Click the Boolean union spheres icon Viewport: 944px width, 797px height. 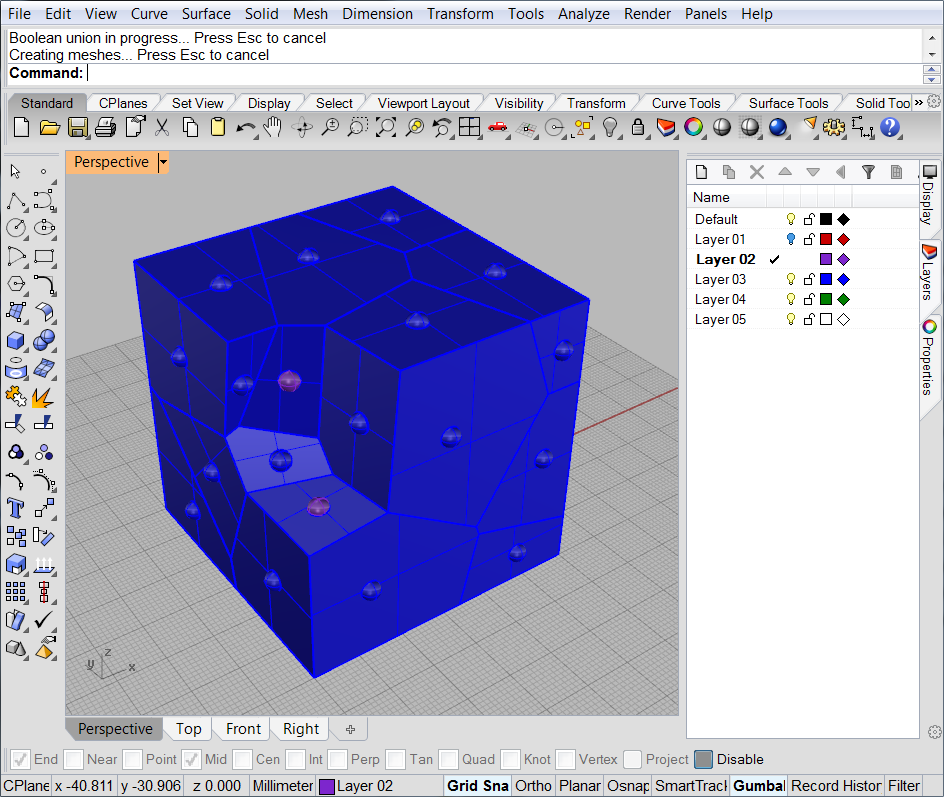click(43, 340)
